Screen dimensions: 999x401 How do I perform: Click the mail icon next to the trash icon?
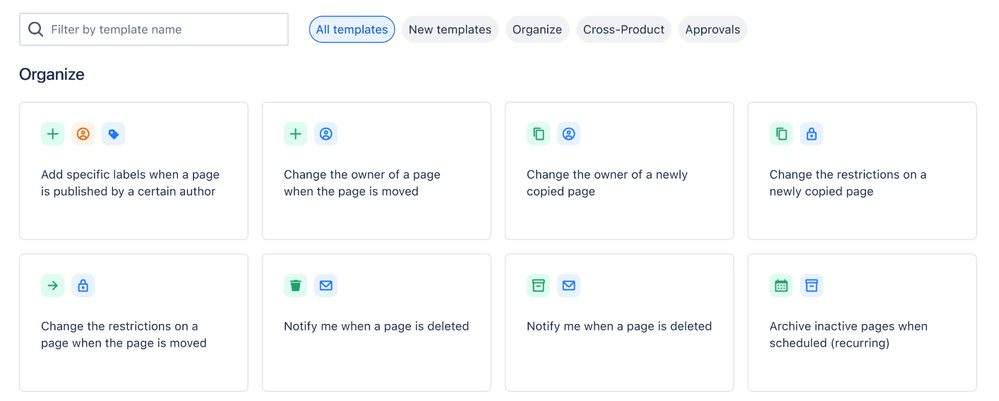click(x=326, y=286)
